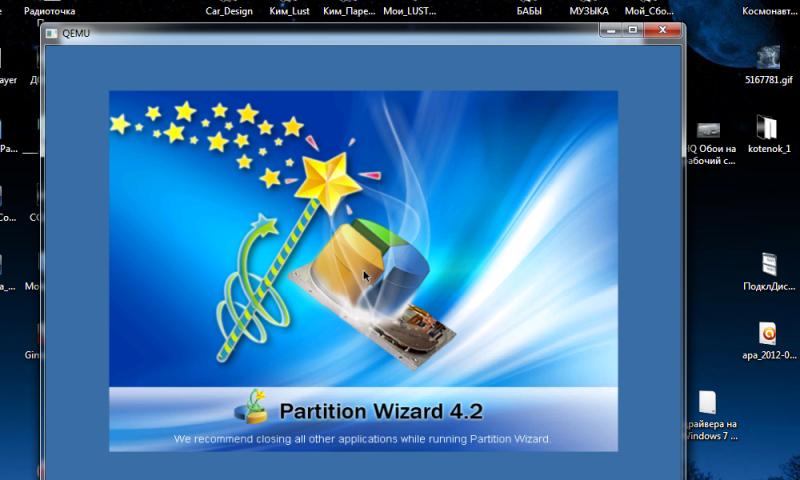Select the Драйвера на Windows 7 icon
Image resolution: width=800 pixels, height=480 pixels.
[x=708, y=404]
